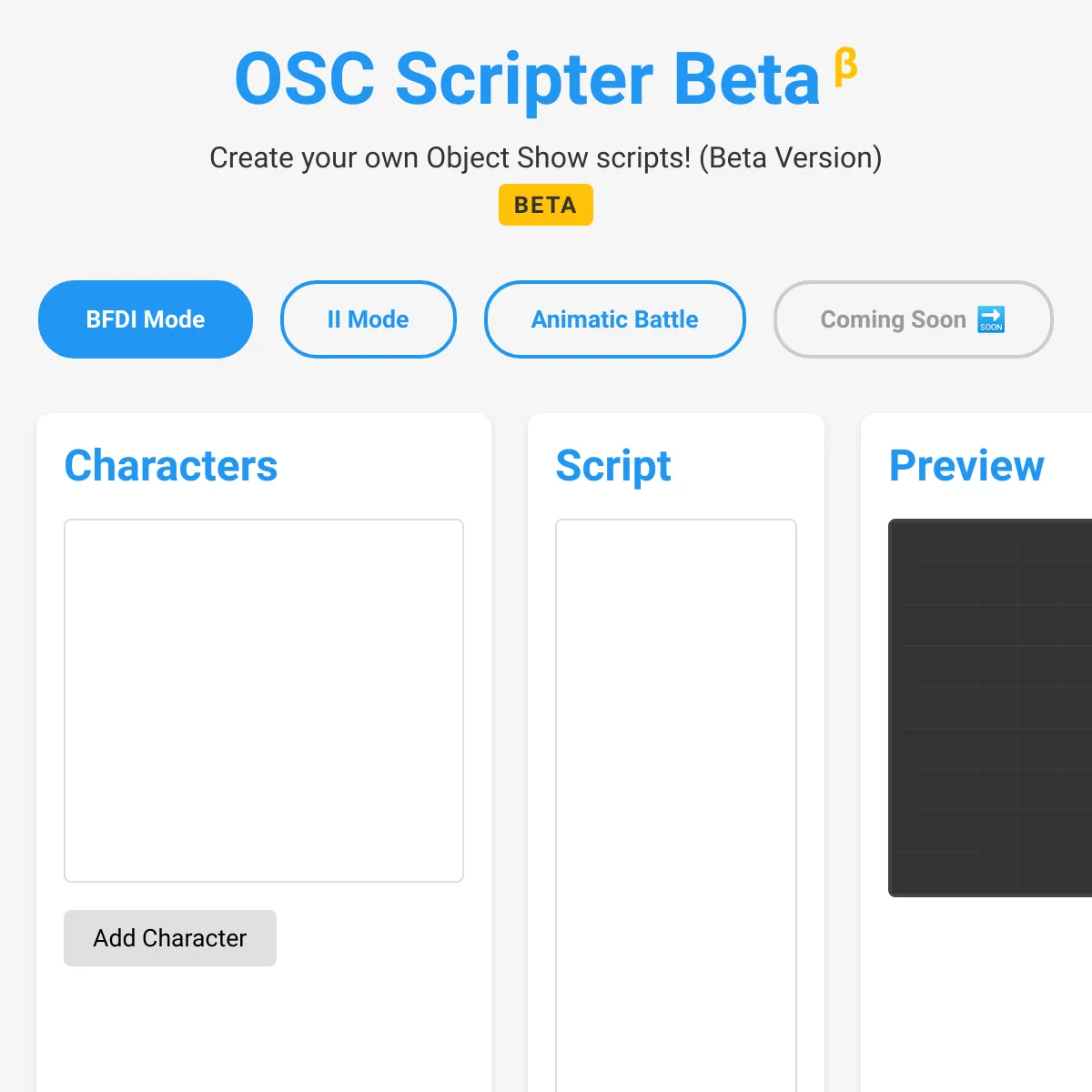This screenshot has width=1092, height=1092.
Task: Click the 'Coming Soon' label text
Action: coord(893,319)
